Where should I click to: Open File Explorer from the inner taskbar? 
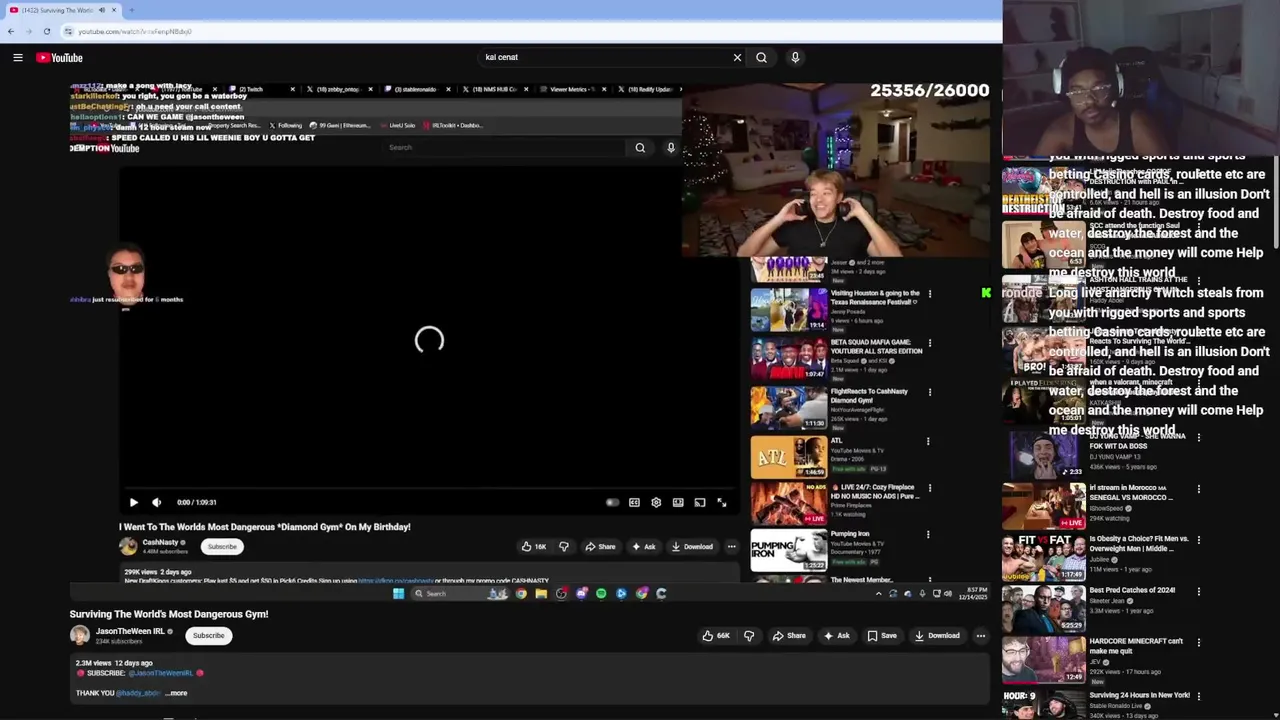click(541, 594)
